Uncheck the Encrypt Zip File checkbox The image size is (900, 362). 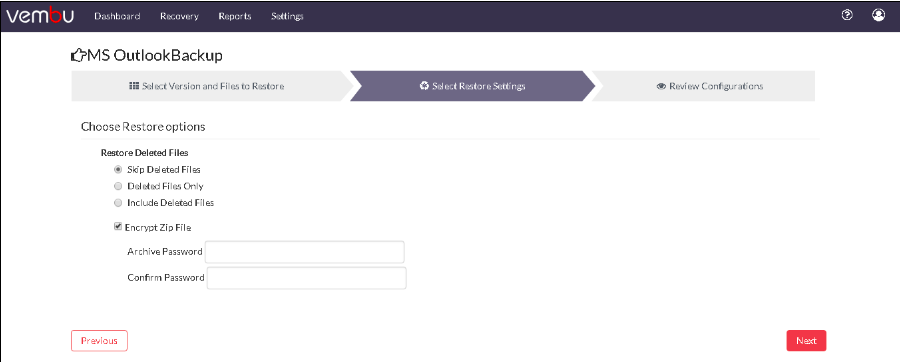pos(118,227)
